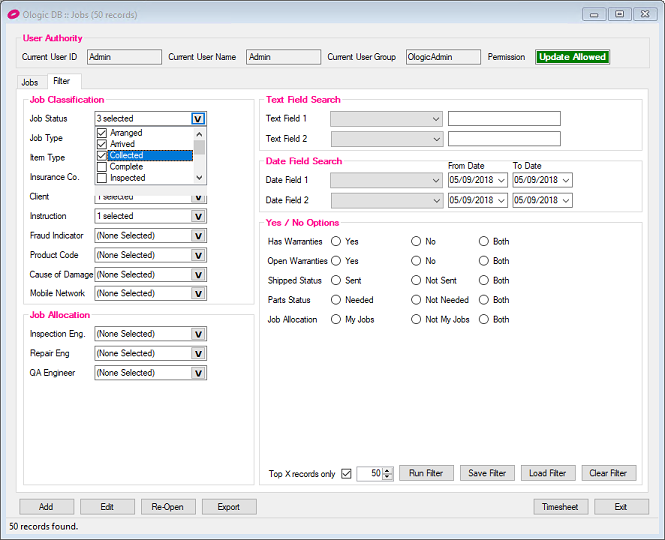Click the Clear Filter button
This screenshot has height=540, width=665.
[x=607, y=474]
